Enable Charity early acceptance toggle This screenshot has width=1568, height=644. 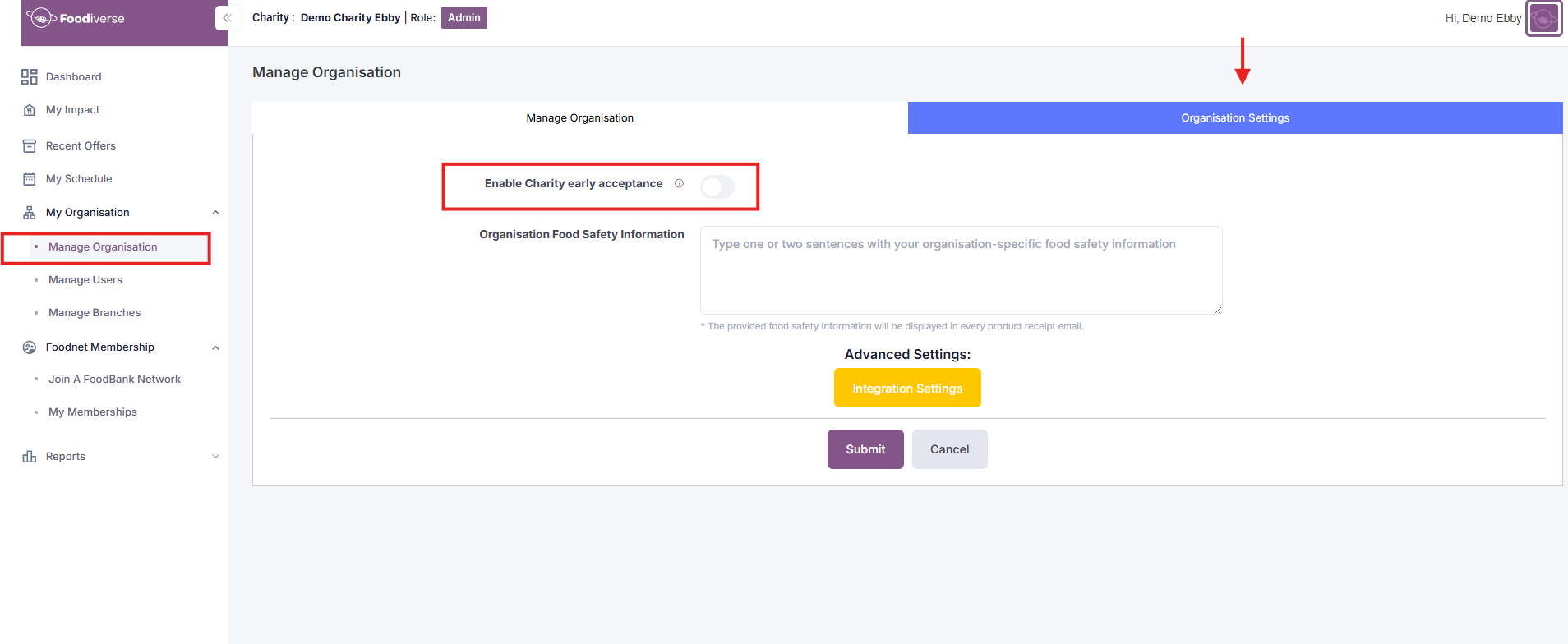click(x=717, y=187)
